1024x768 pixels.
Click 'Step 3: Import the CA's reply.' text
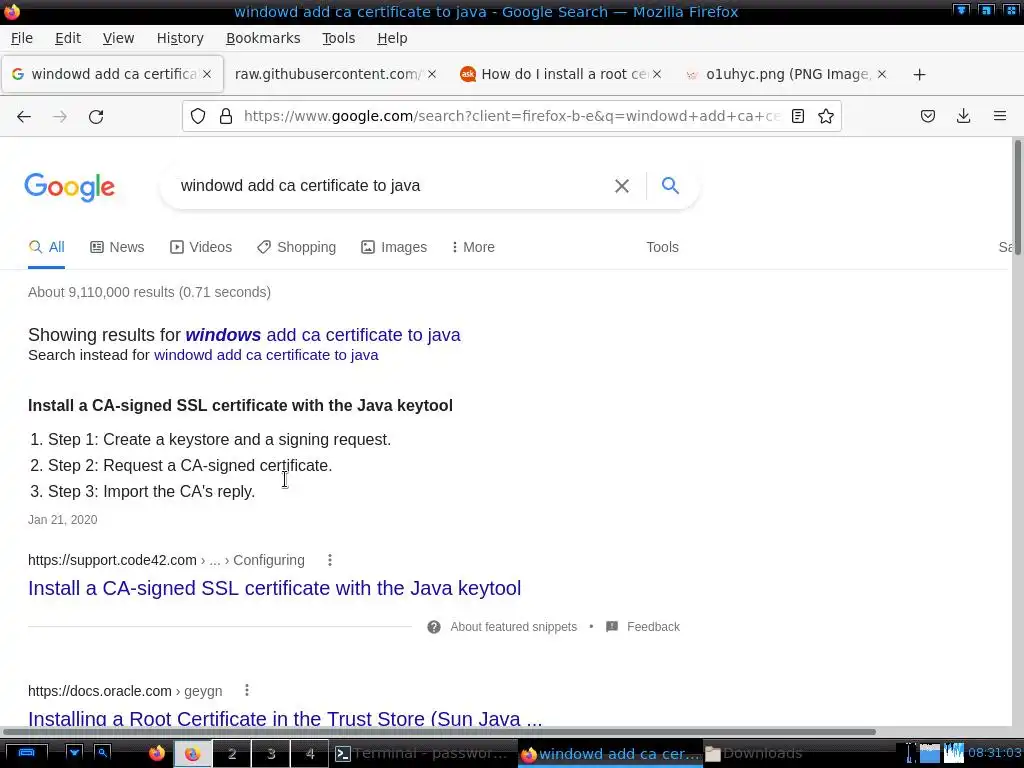pos(152,492)
